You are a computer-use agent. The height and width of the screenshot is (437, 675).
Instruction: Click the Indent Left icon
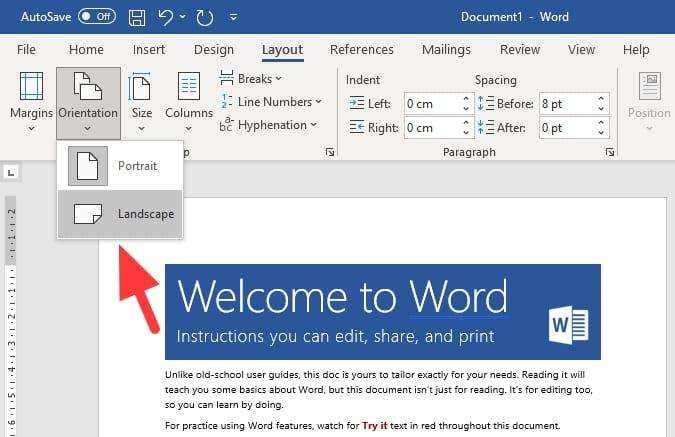[356, 103]
